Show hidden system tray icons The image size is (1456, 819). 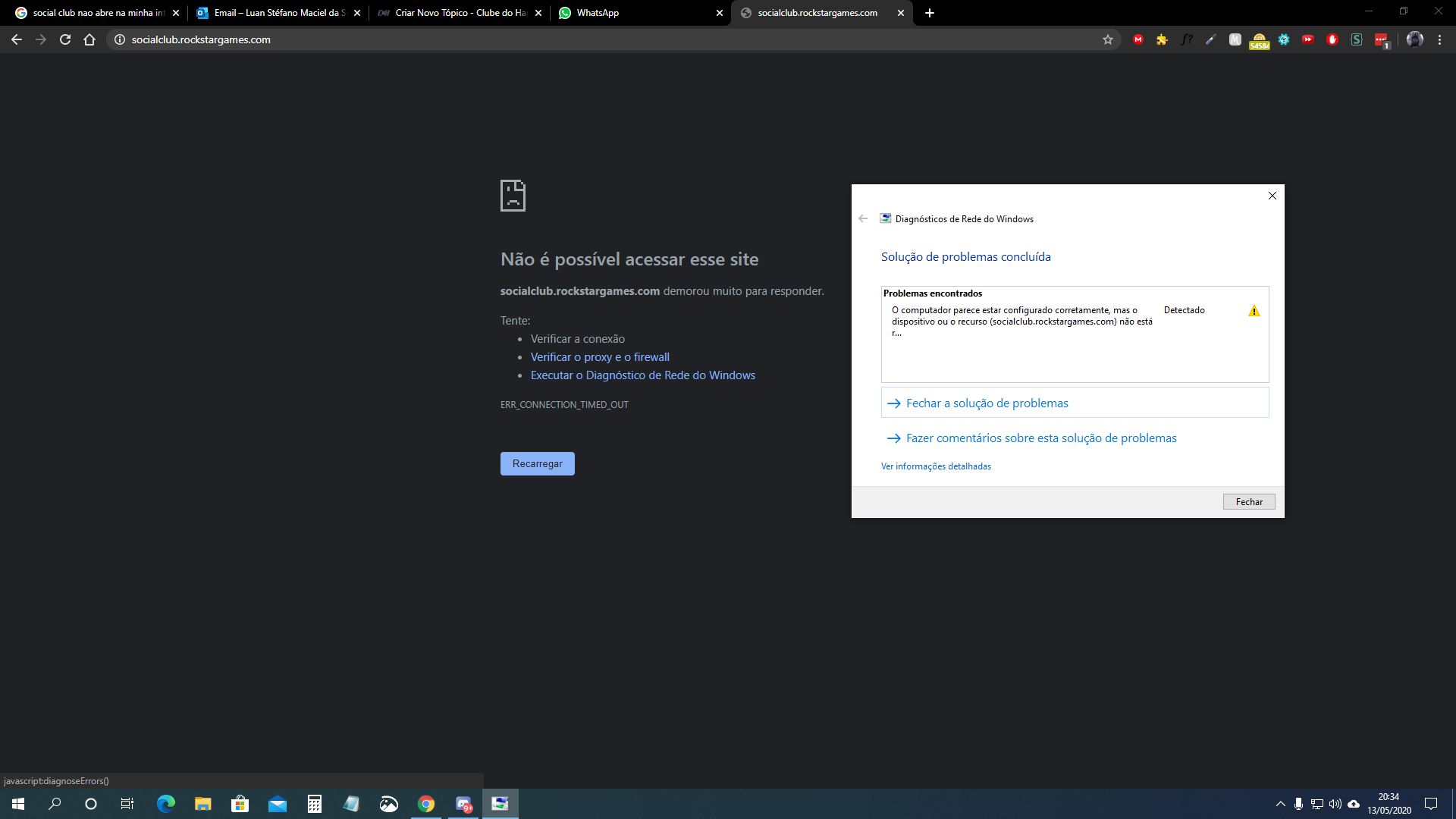click(1280, 804)
